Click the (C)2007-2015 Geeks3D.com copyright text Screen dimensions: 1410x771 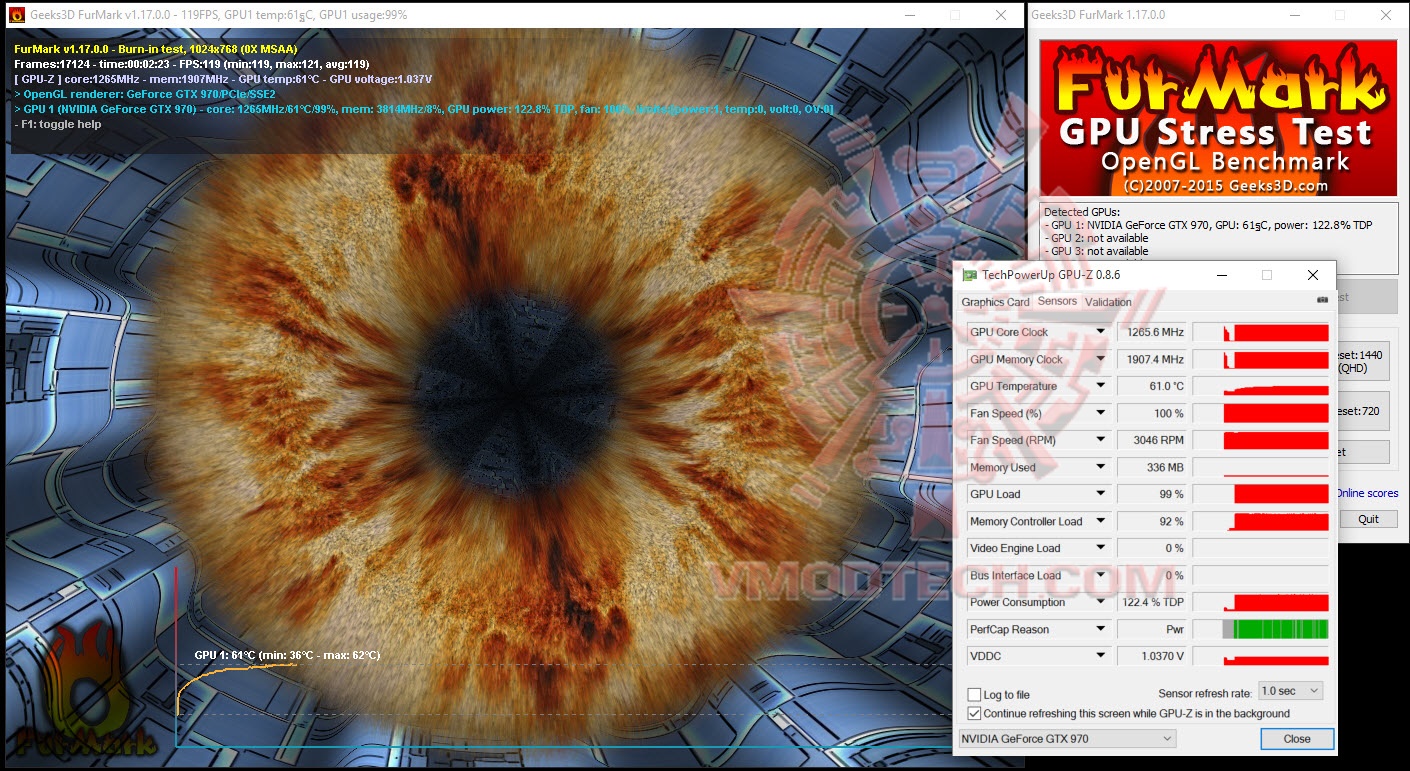click(x=1225, y=185)
